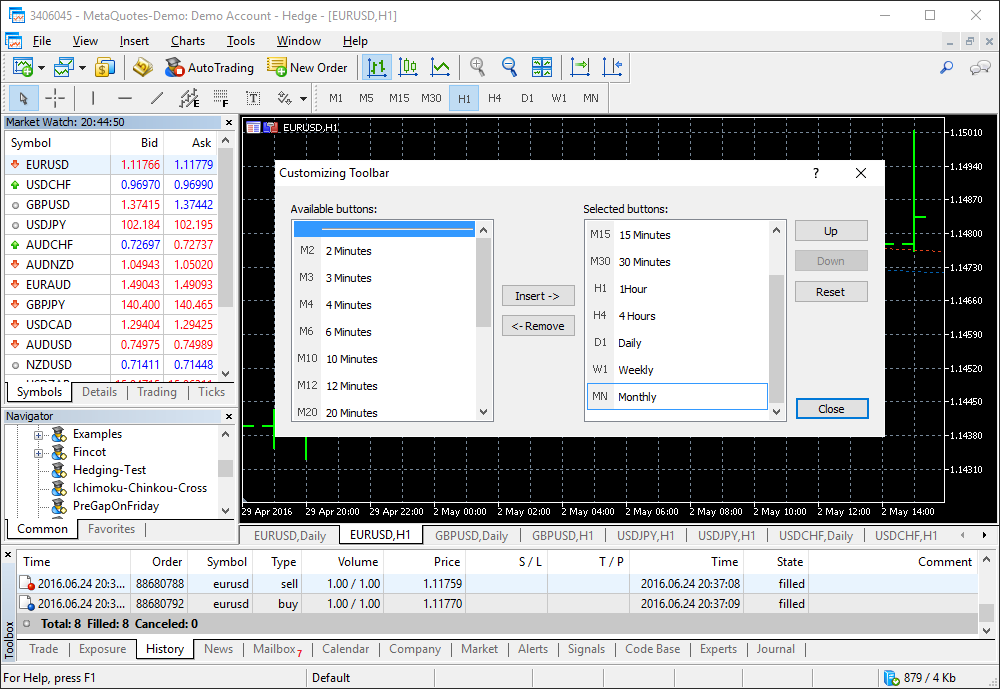Open the search magnifier icon

pos(946,68)
